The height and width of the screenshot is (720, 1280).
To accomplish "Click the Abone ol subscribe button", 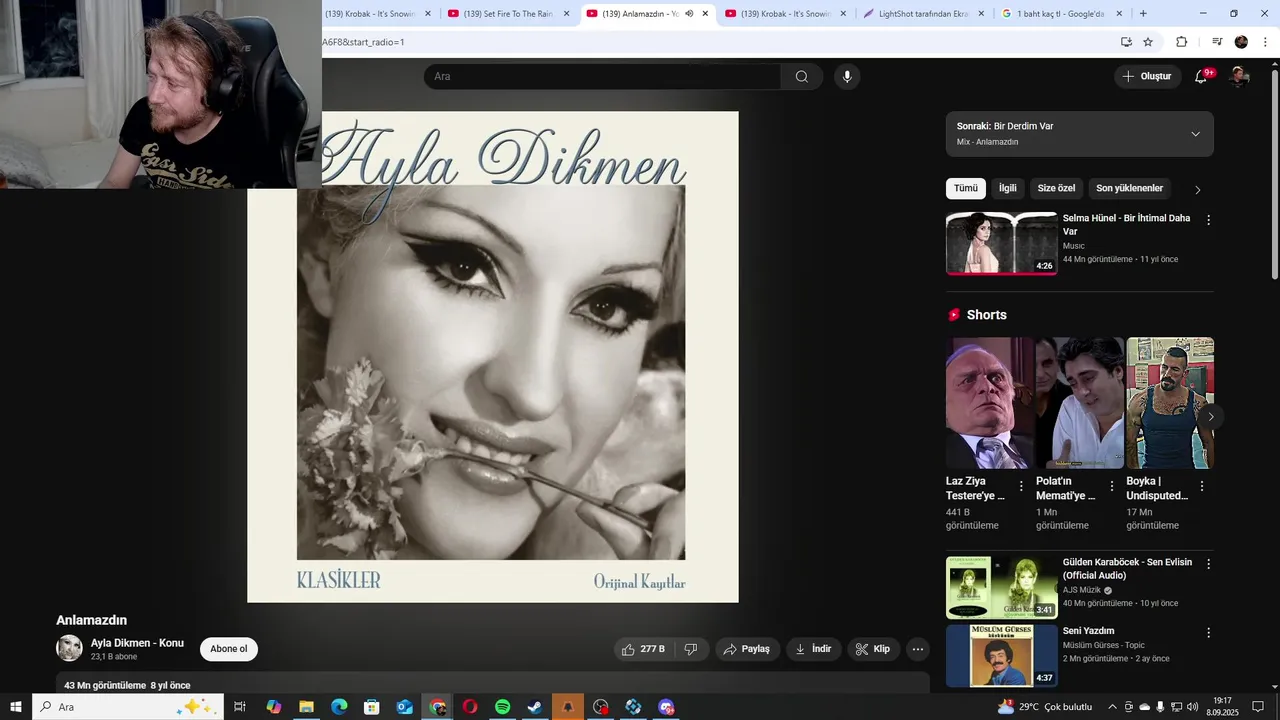I will (x=229, y=649).
